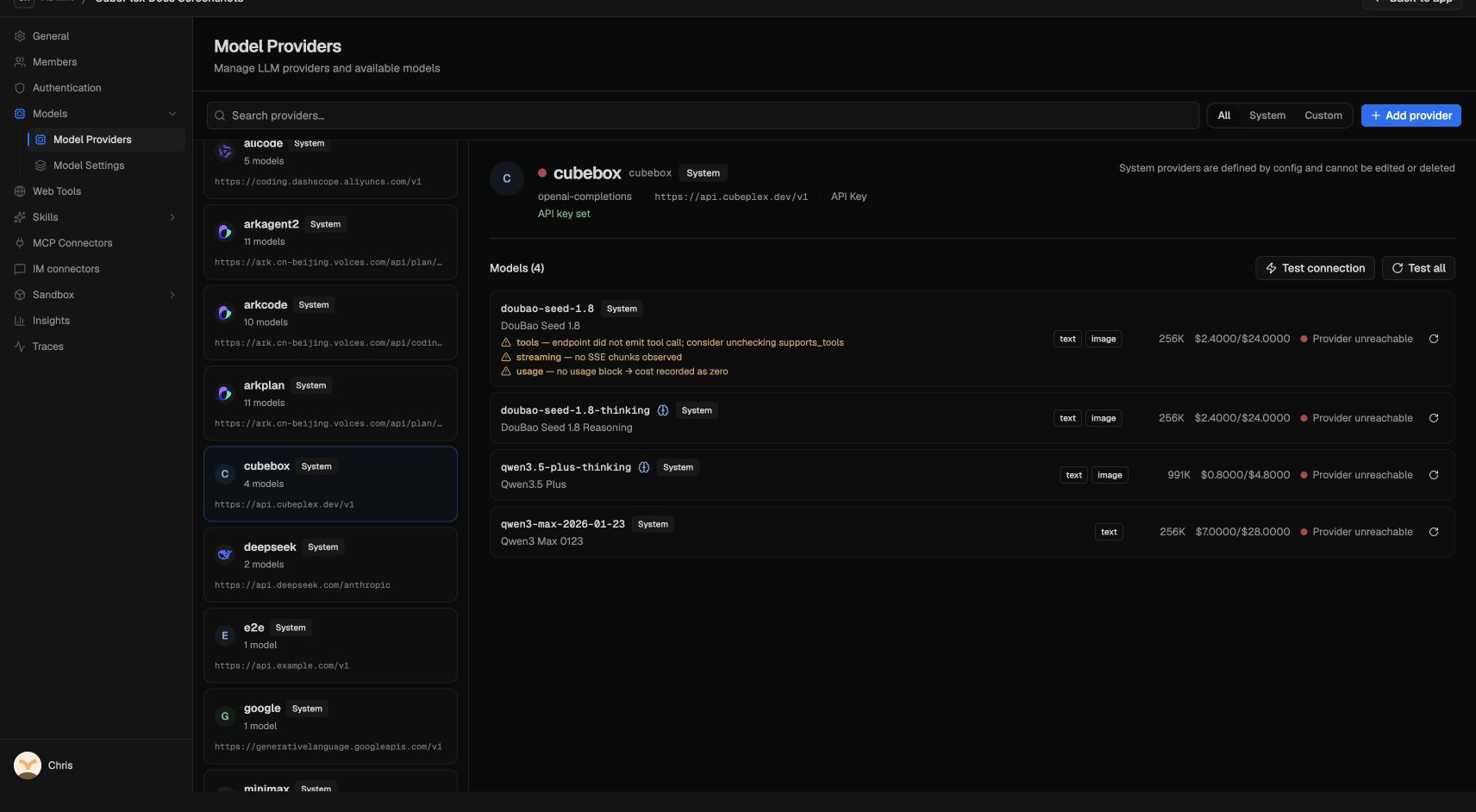Viewport: 1476px width, 812px height.
Task: Go to Insights page
Action: tap(96, 321)
